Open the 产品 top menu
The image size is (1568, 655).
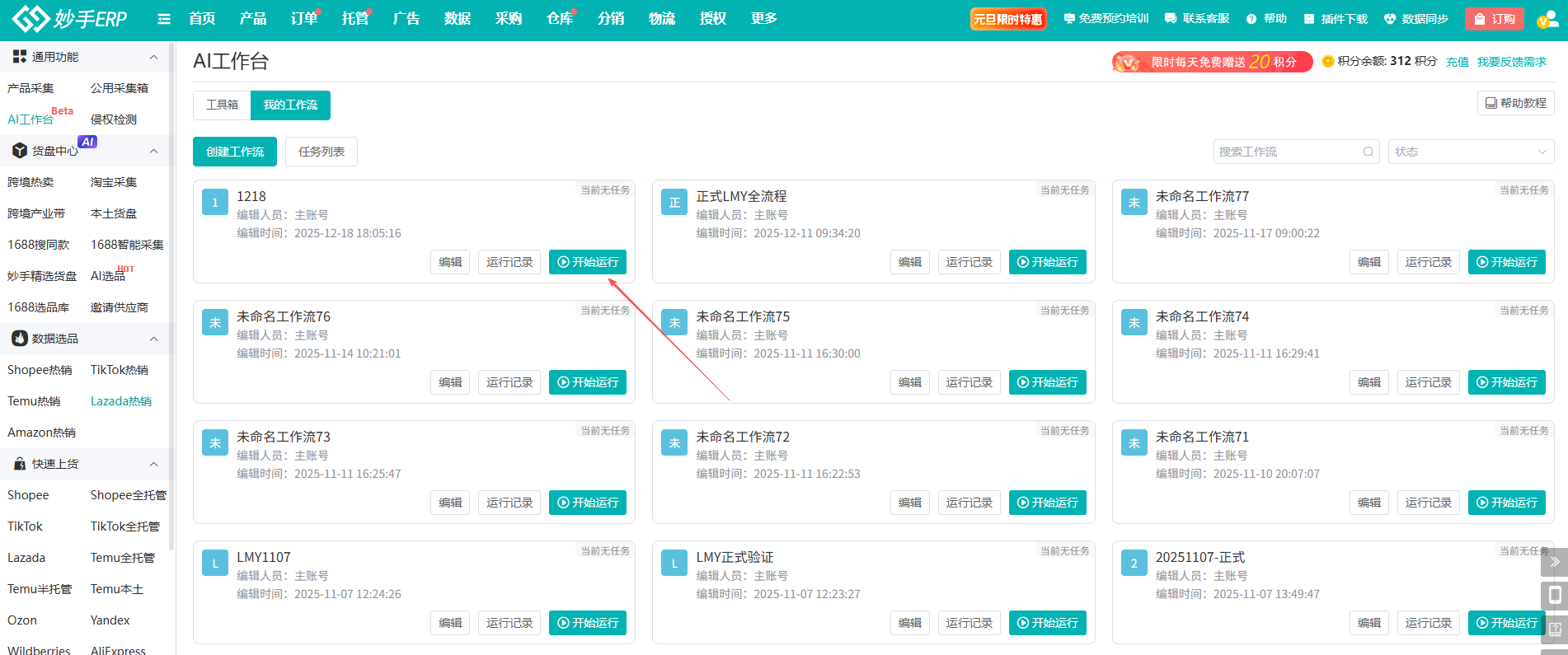[x=253, y=19]
